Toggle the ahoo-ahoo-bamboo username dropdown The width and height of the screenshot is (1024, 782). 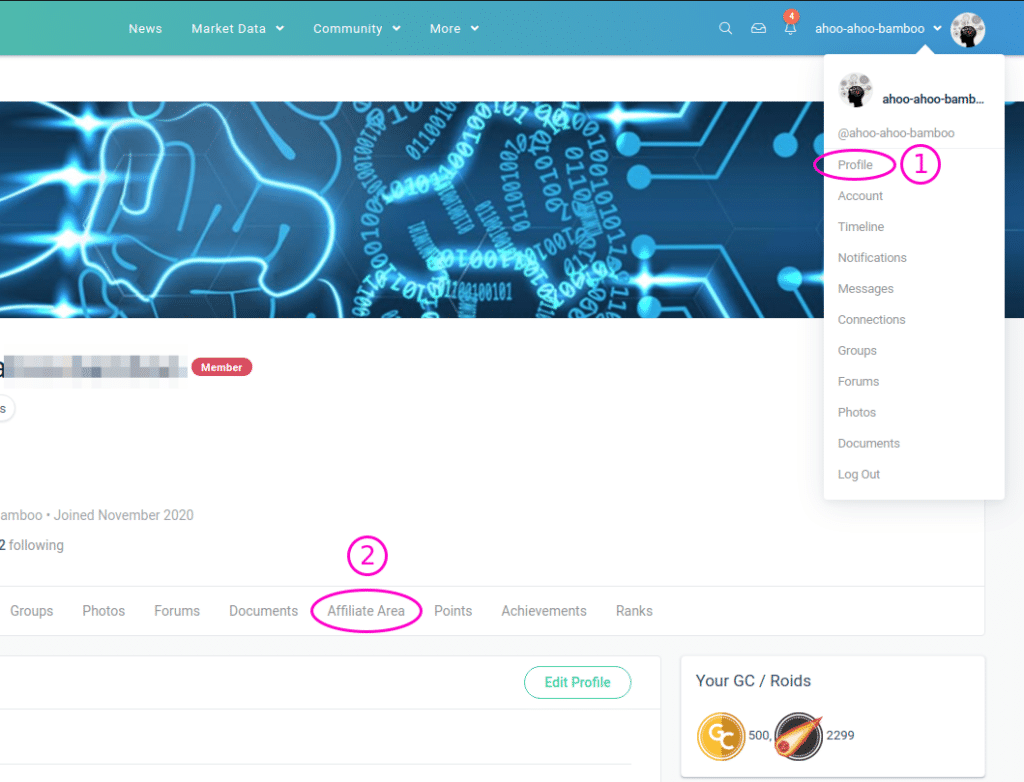pyautogui.click(x=878, y=29)
